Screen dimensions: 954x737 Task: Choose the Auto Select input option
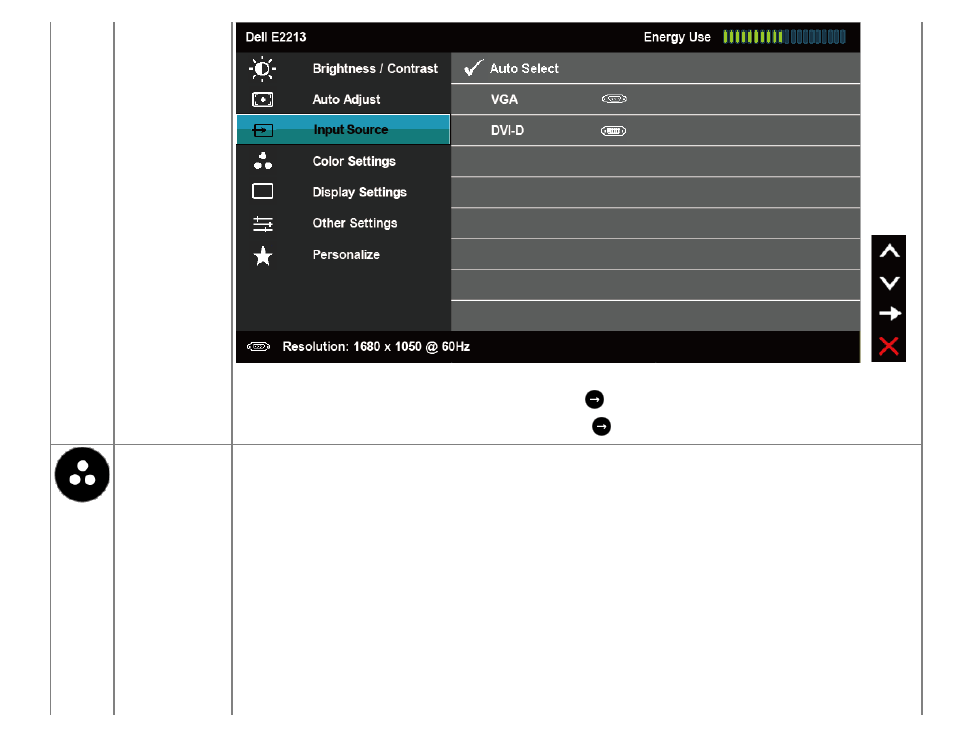tap(655, 68)
